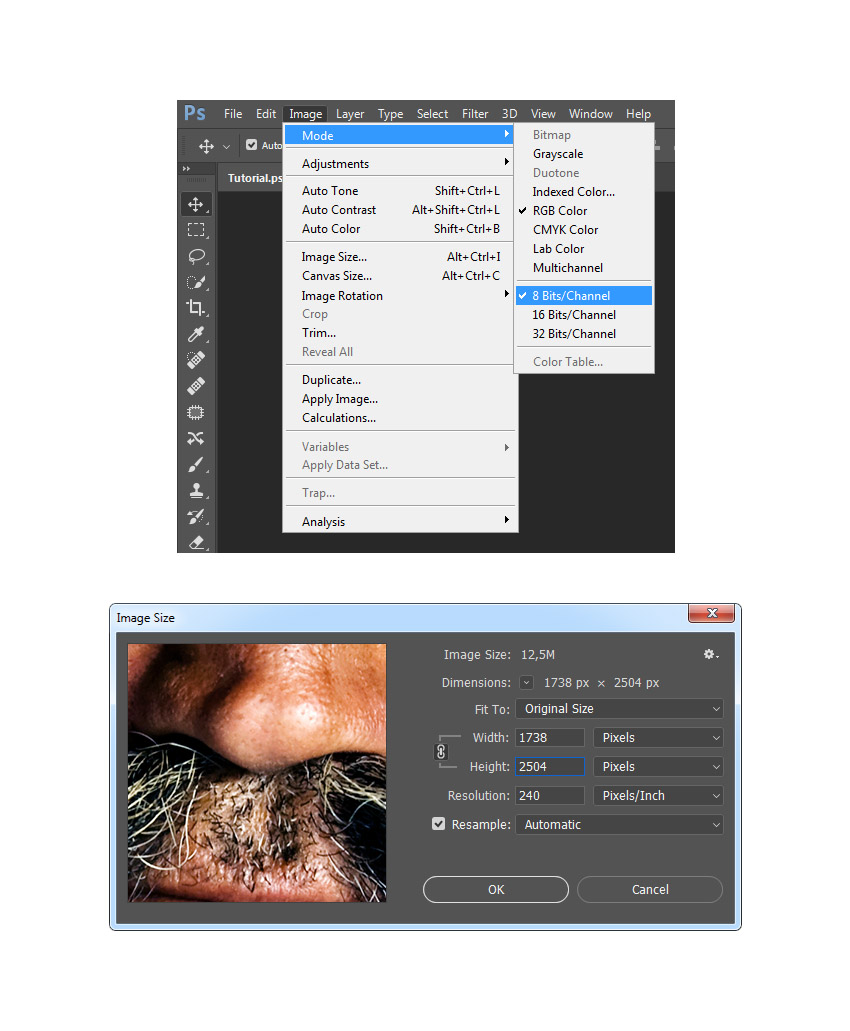Select the Rectangular Marquee tool
This screenshot has width=850, height=1031.
pyautogui.click(x=196, y=230)
